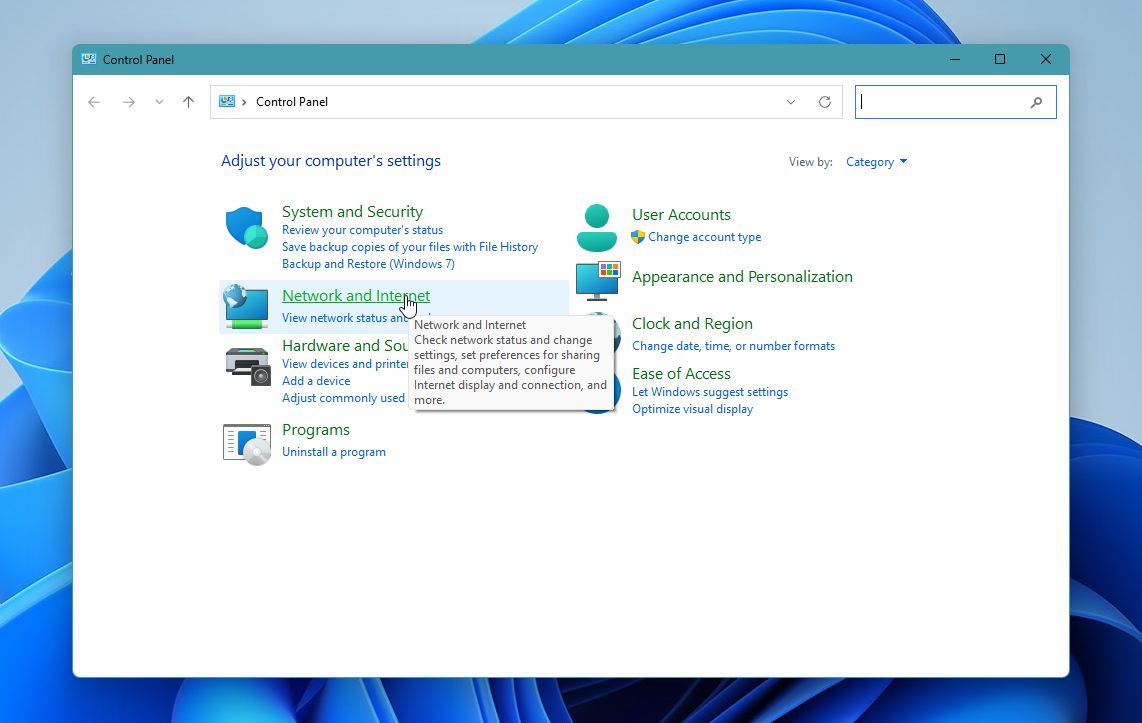Click the Appearance and Personalization monitor icon

tap(598, 281)
